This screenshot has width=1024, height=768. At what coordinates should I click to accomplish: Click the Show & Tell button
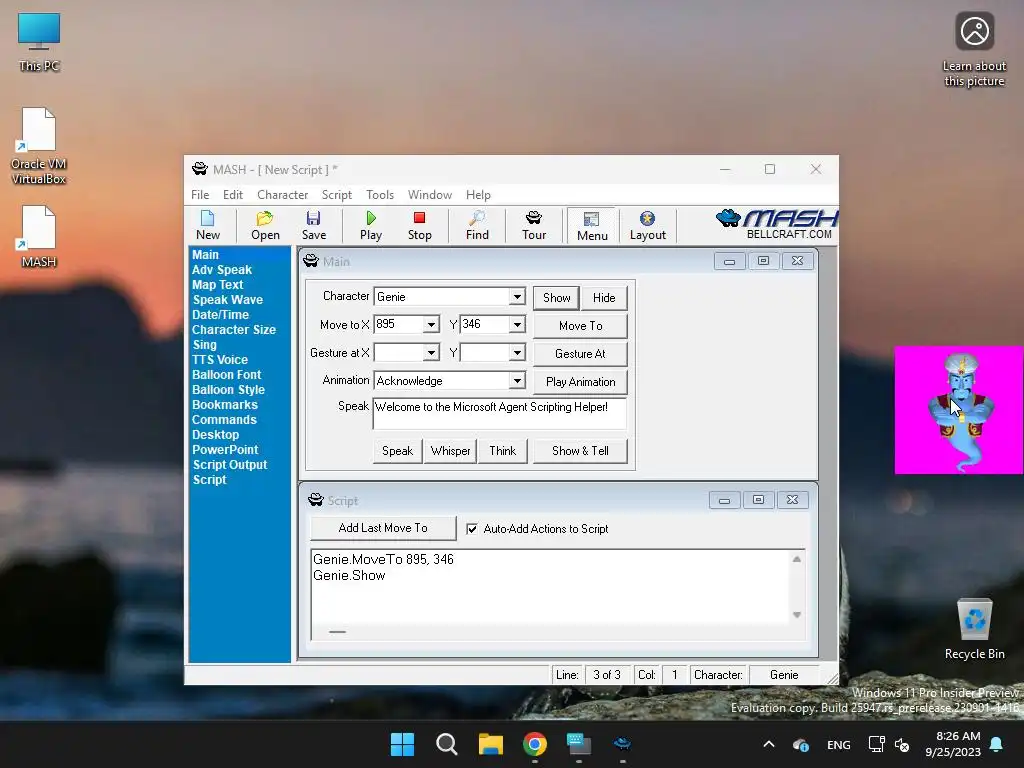pyautogui.click(x=580, y=451)
